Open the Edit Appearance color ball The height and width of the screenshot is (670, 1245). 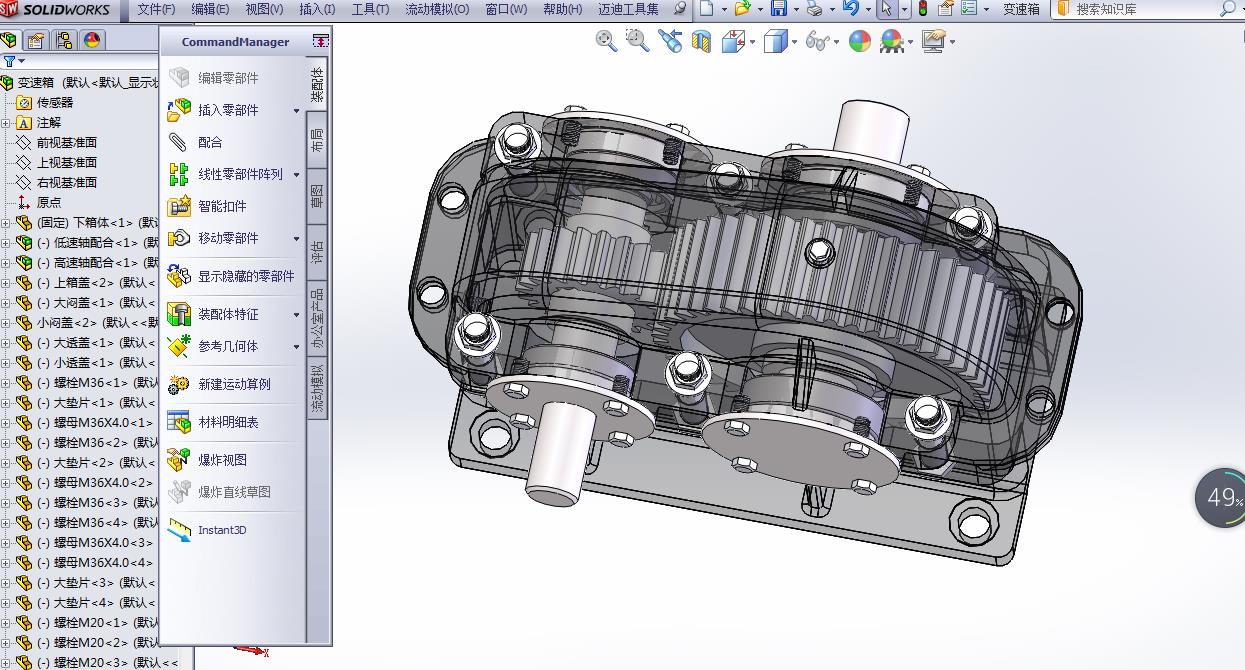[x=859, y=41]
